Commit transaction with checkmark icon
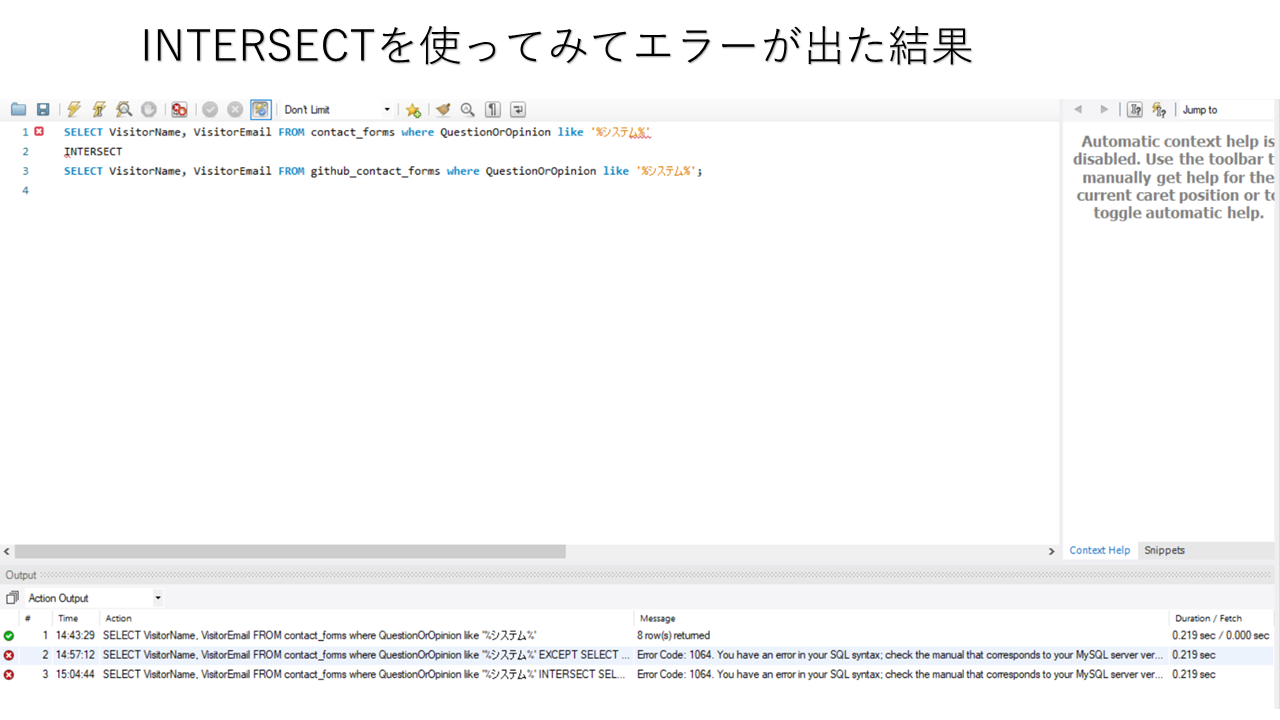Image resolution: width=1280 pixels, height=720 pixels. (210, 109)
